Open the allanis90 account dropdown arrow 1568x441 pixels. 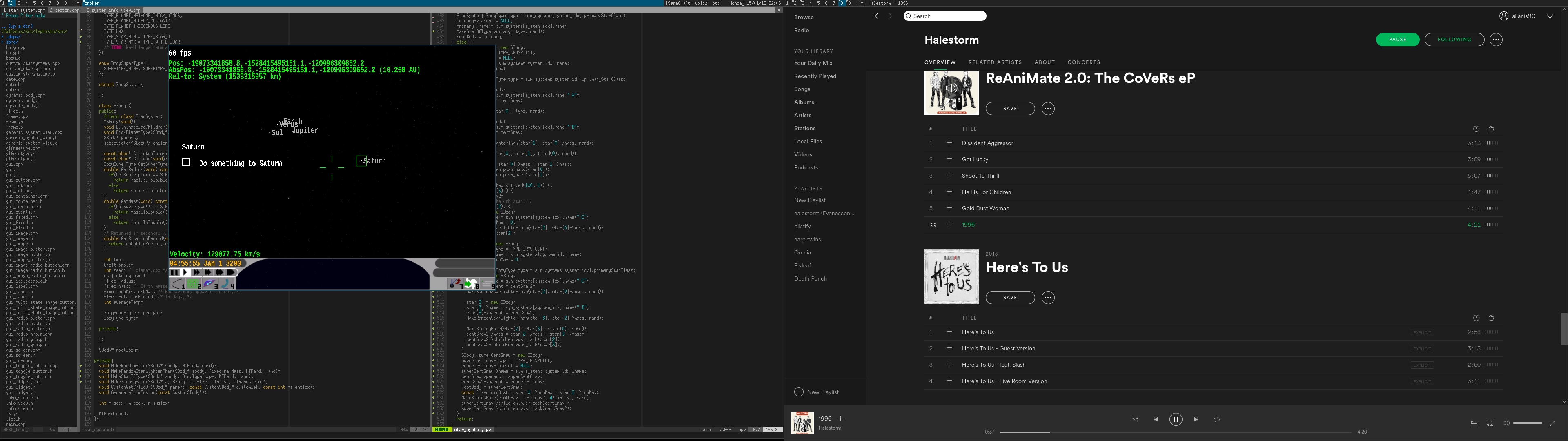pyautogui.click(x=1549, y=16)
